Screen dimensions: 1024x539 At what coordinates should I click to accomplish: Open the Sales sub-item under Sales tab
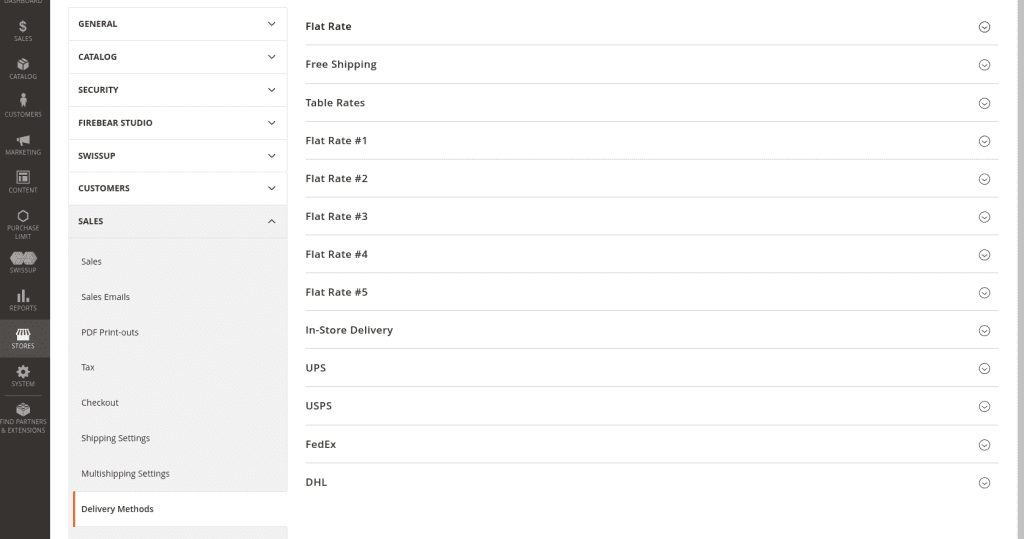pyautogui.click(x=91, y=261)
